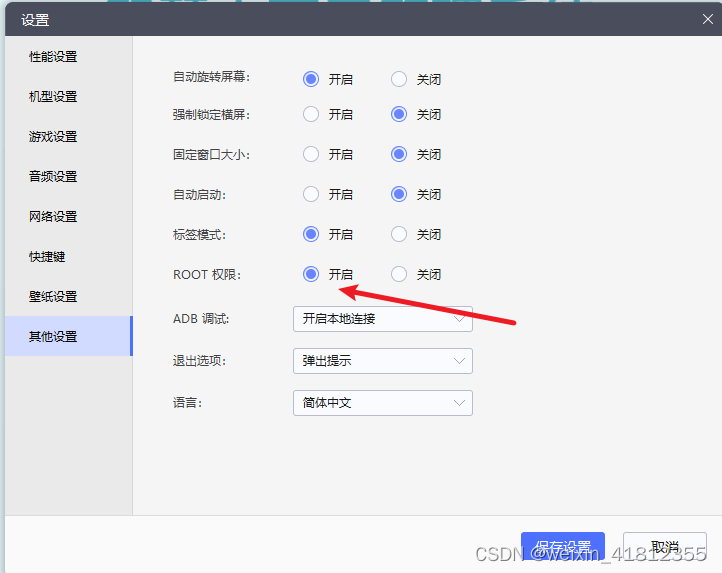Open the ADB 调试 dropdown
Screen dimensions: 722x573
click(x=383, y=319)
